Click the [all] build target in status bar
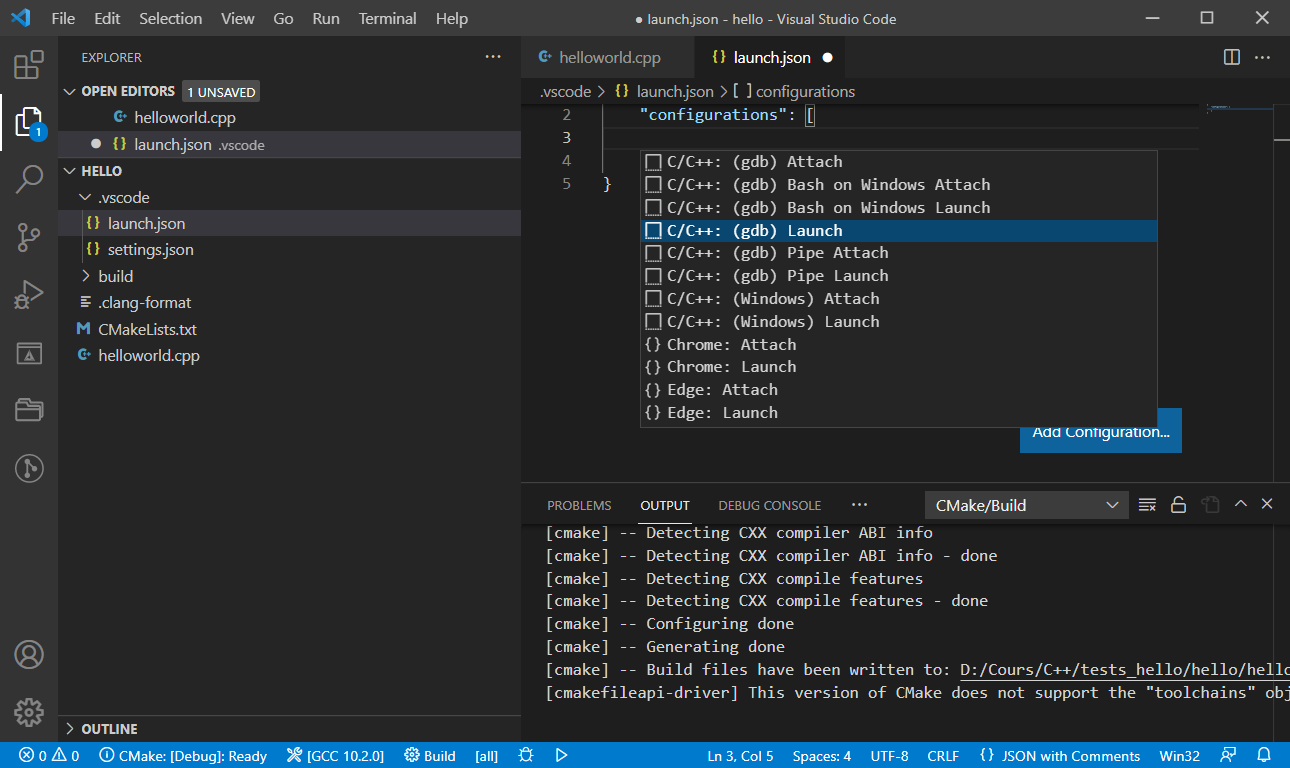Screen dimensions: 1290x768 pos(487,755)
